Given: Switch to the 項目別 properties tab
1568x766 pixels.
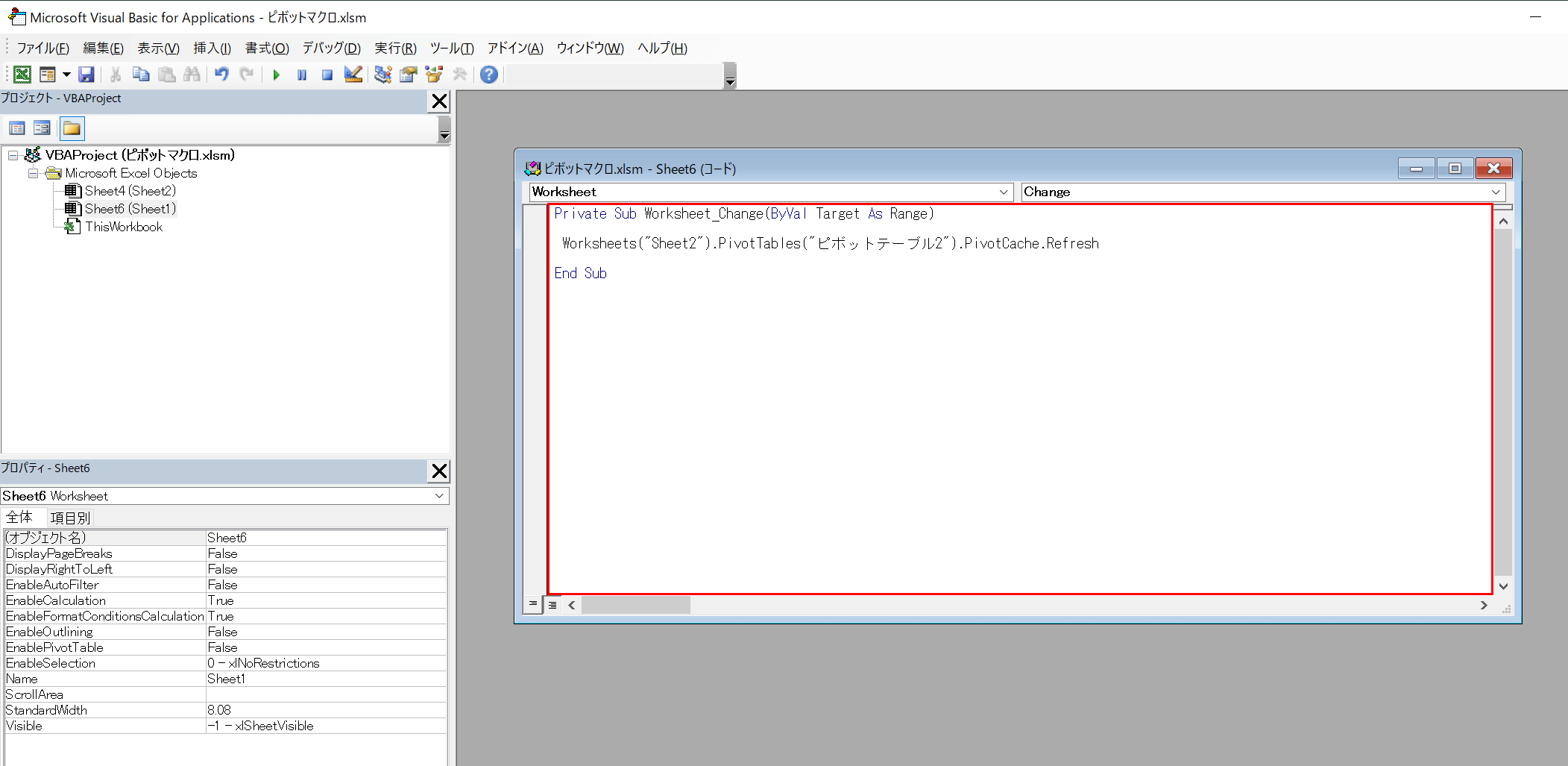Looking at the screenshot, I should pyautogui.click(x=70, y=518).
